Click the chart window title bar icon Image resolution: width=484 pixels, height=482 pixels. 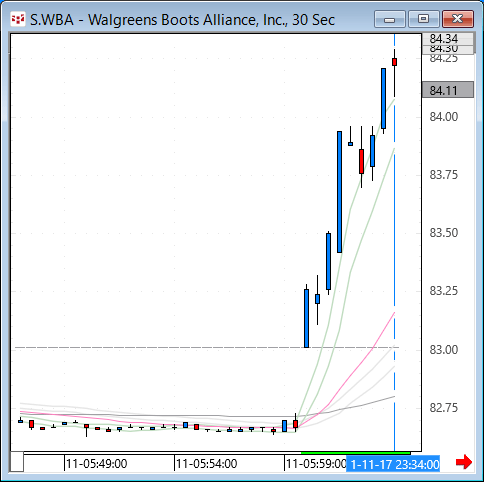point(18,19)
